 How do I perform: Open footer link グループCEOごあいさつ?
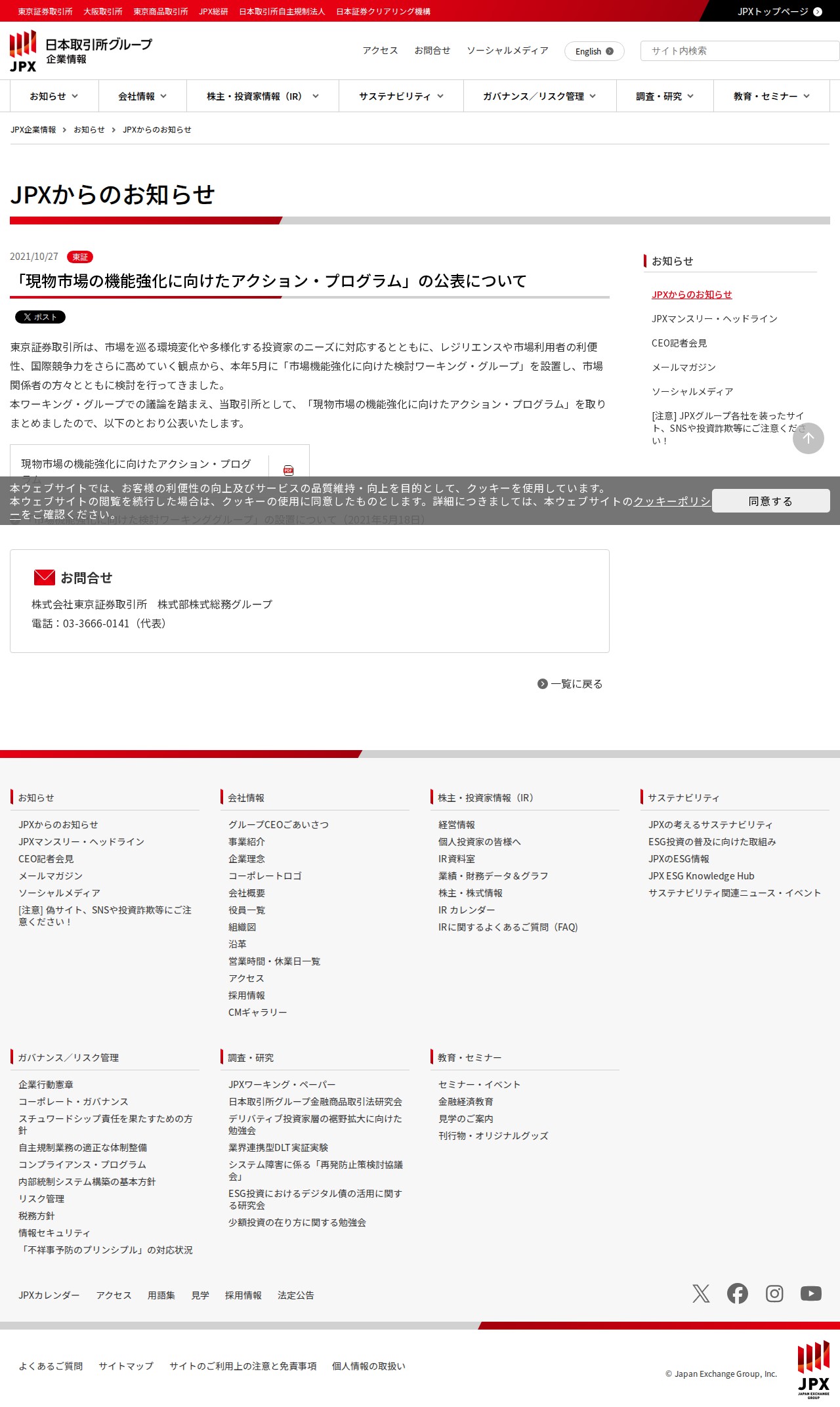[279, 825]
